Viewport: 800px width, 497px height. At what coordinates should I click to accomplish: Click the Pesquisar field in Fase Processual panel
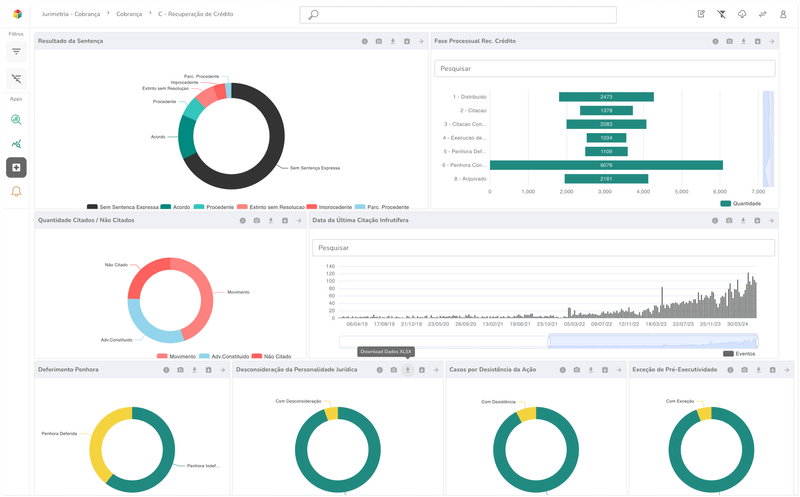tap(605, 69)
